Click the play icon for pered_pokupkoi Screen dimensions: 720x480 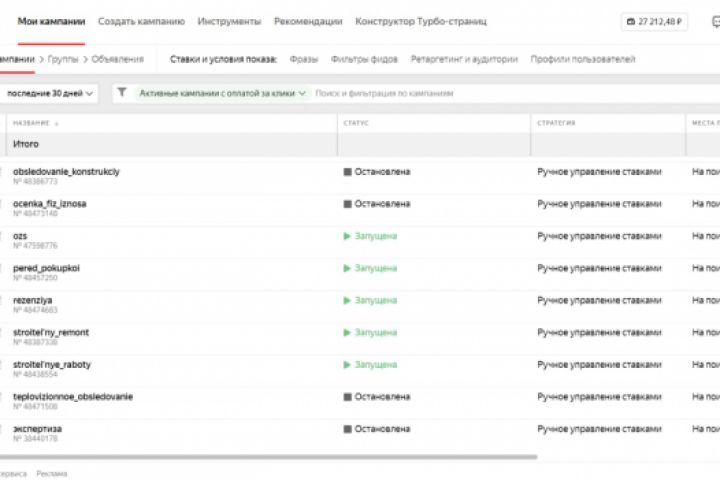(347, 268)
